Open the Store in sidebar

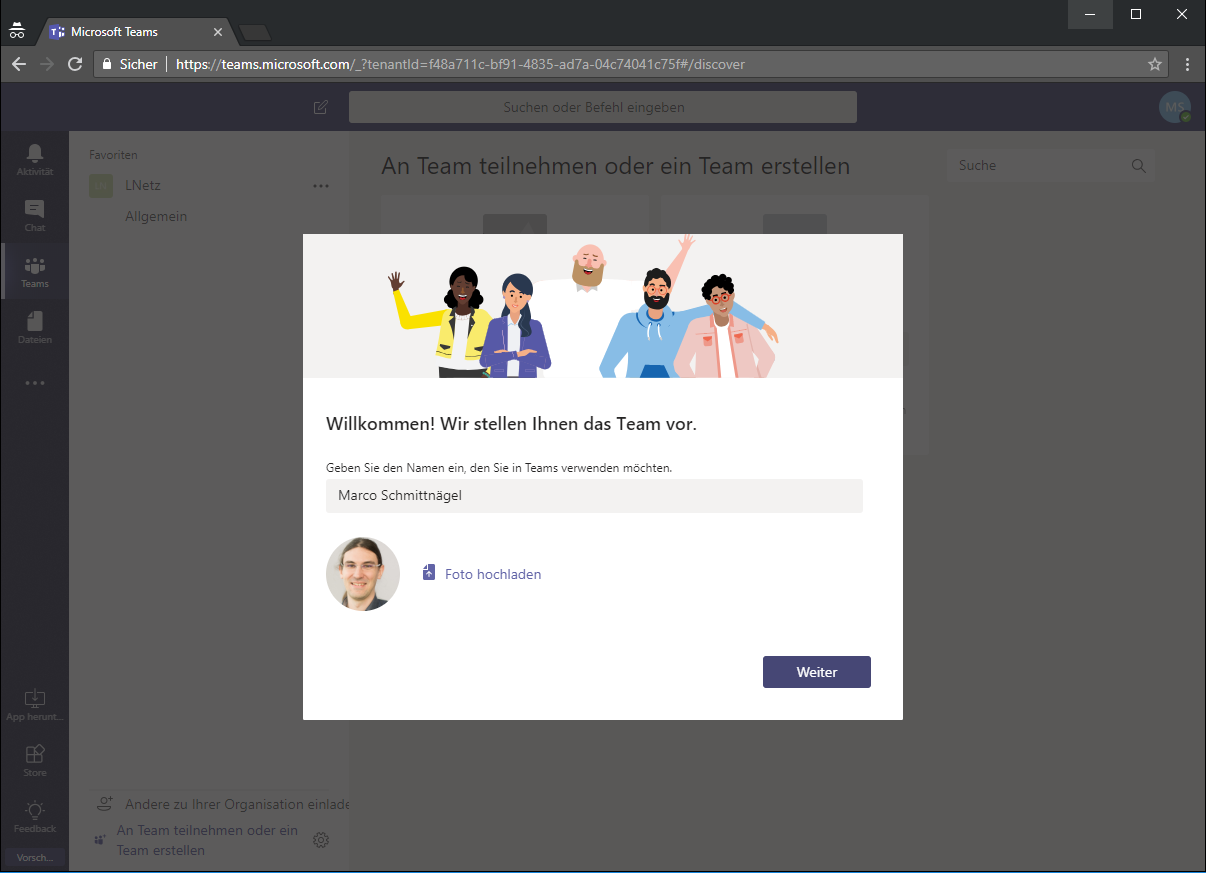35,760
